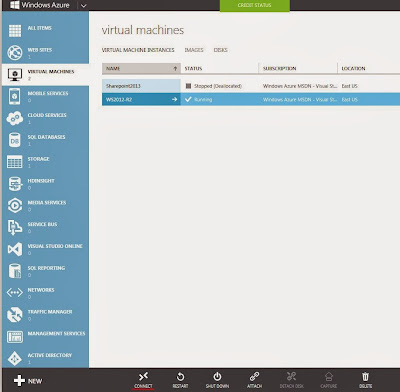Image resolution: width=400 pixels, height=392 pixels.
Task: Click the Visual Studio Online logo icon
Action: (x=15, y=249)
